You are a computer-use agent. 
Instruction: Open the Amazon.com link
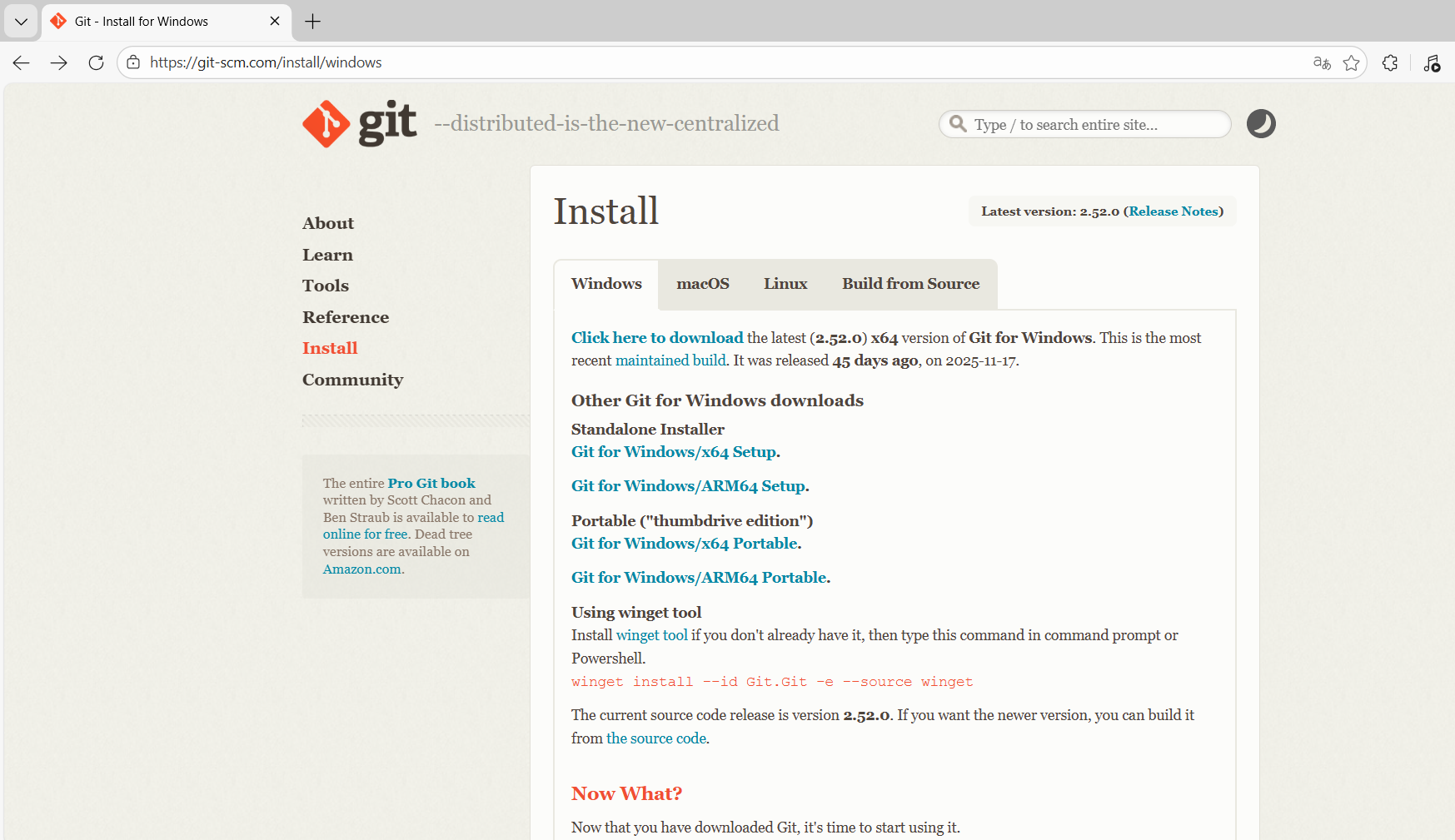pos(362,569)
